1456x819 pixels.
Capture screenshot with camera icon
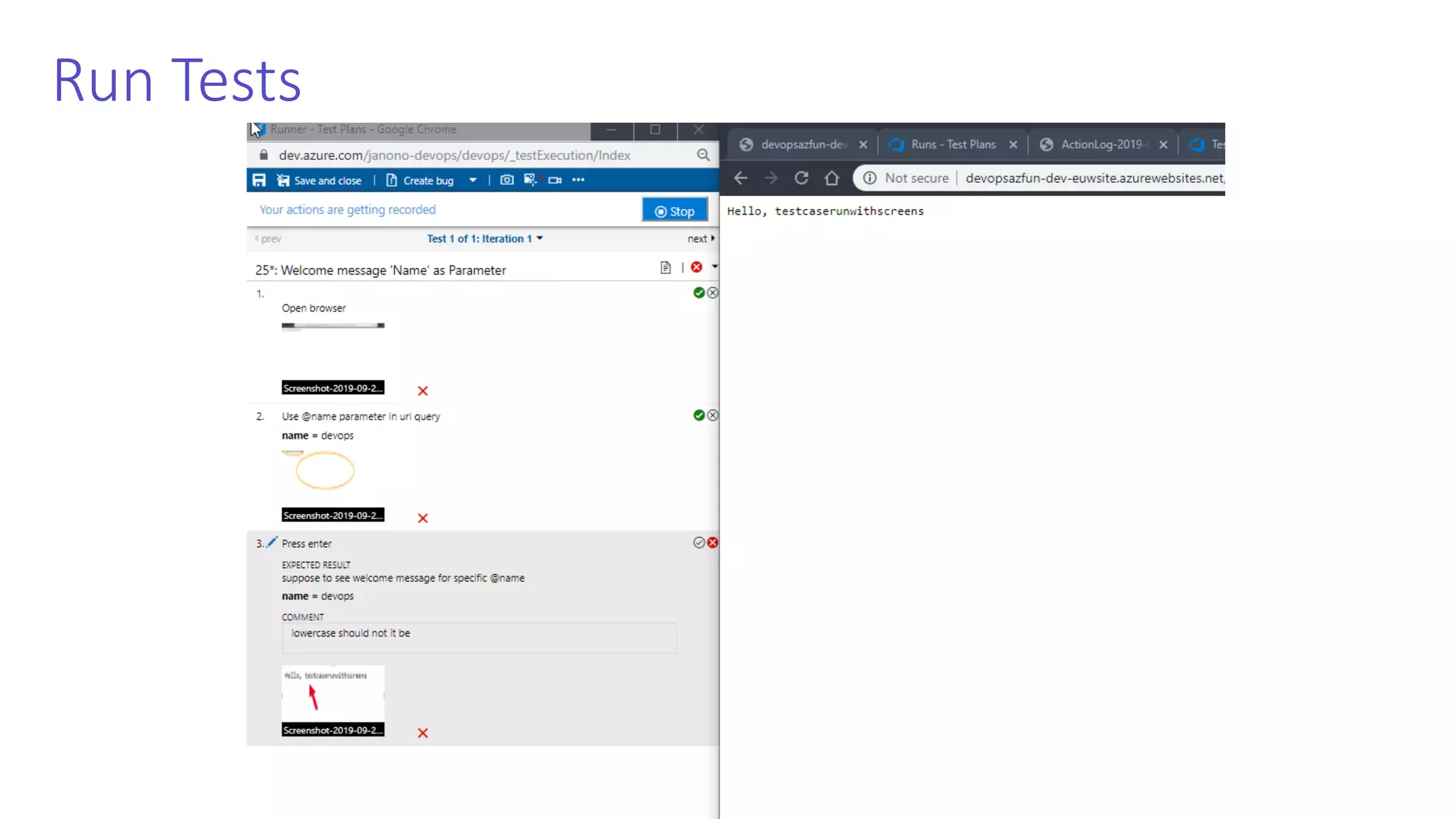pos(506,181)
